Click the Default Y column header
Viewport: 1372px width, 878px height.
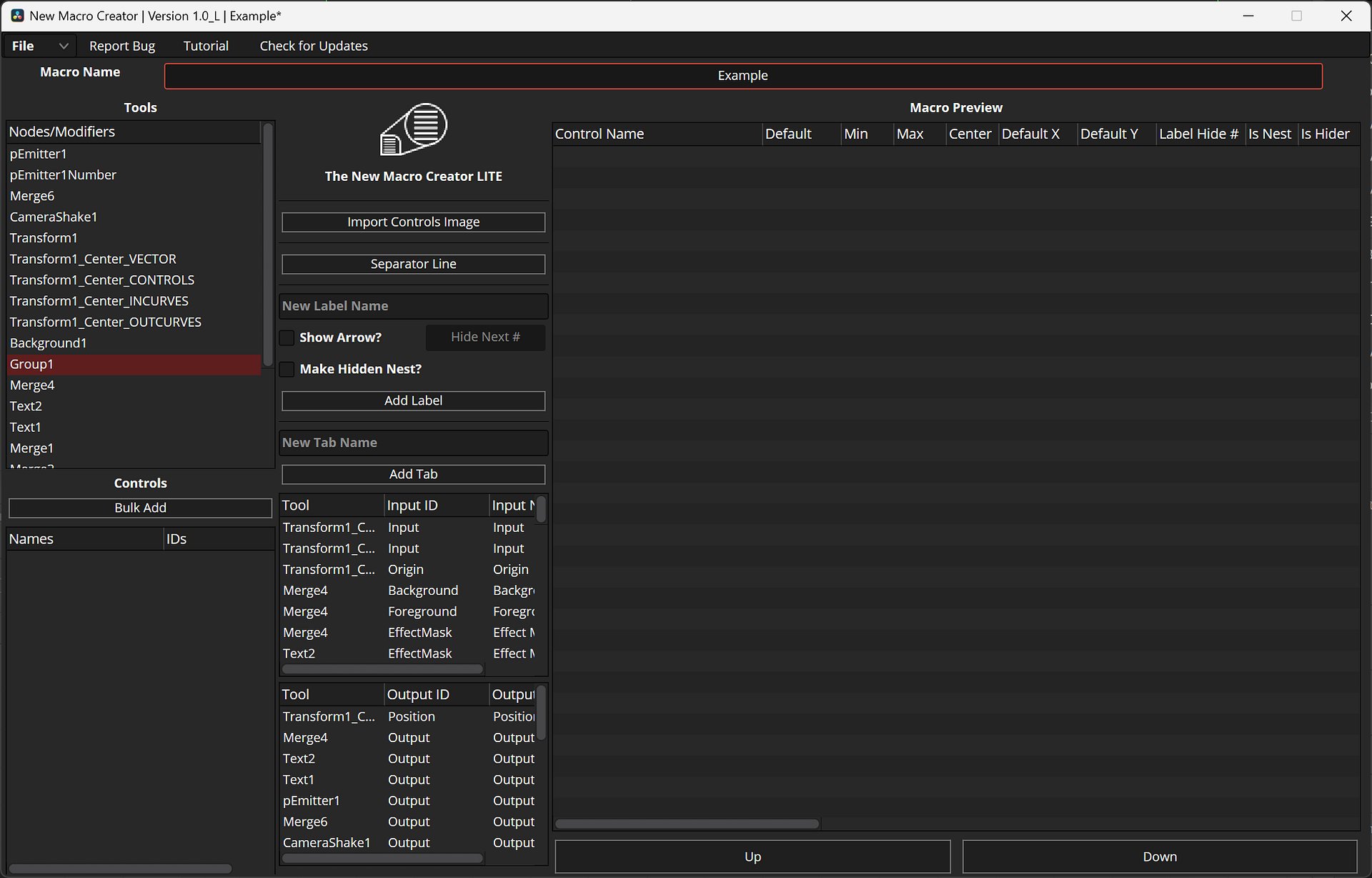(1117, 134)
